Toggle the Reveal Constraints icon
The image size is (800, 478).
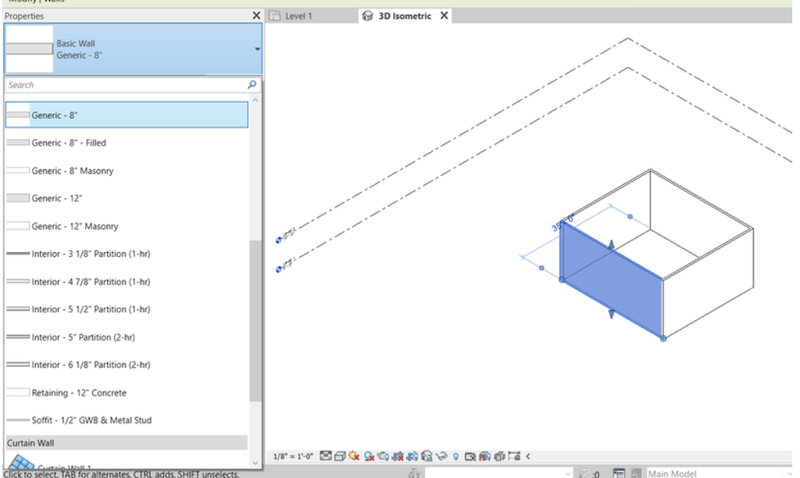(514, 456)
